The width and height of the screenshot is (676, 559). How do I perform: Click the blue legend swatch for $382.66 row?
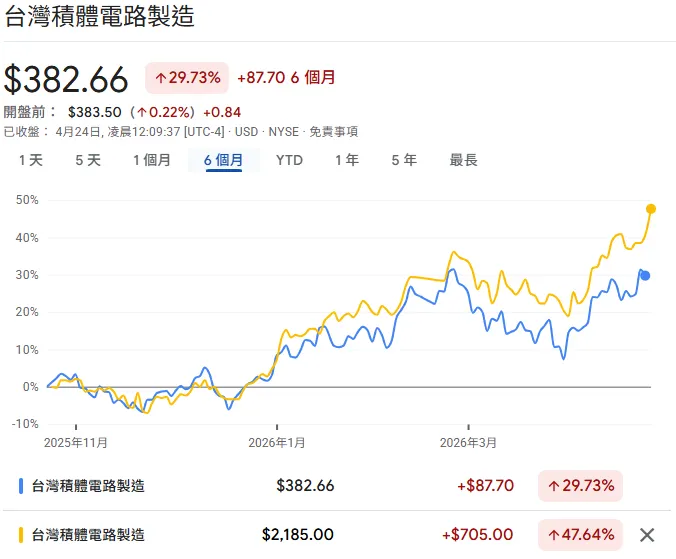[x=21, y=486]
